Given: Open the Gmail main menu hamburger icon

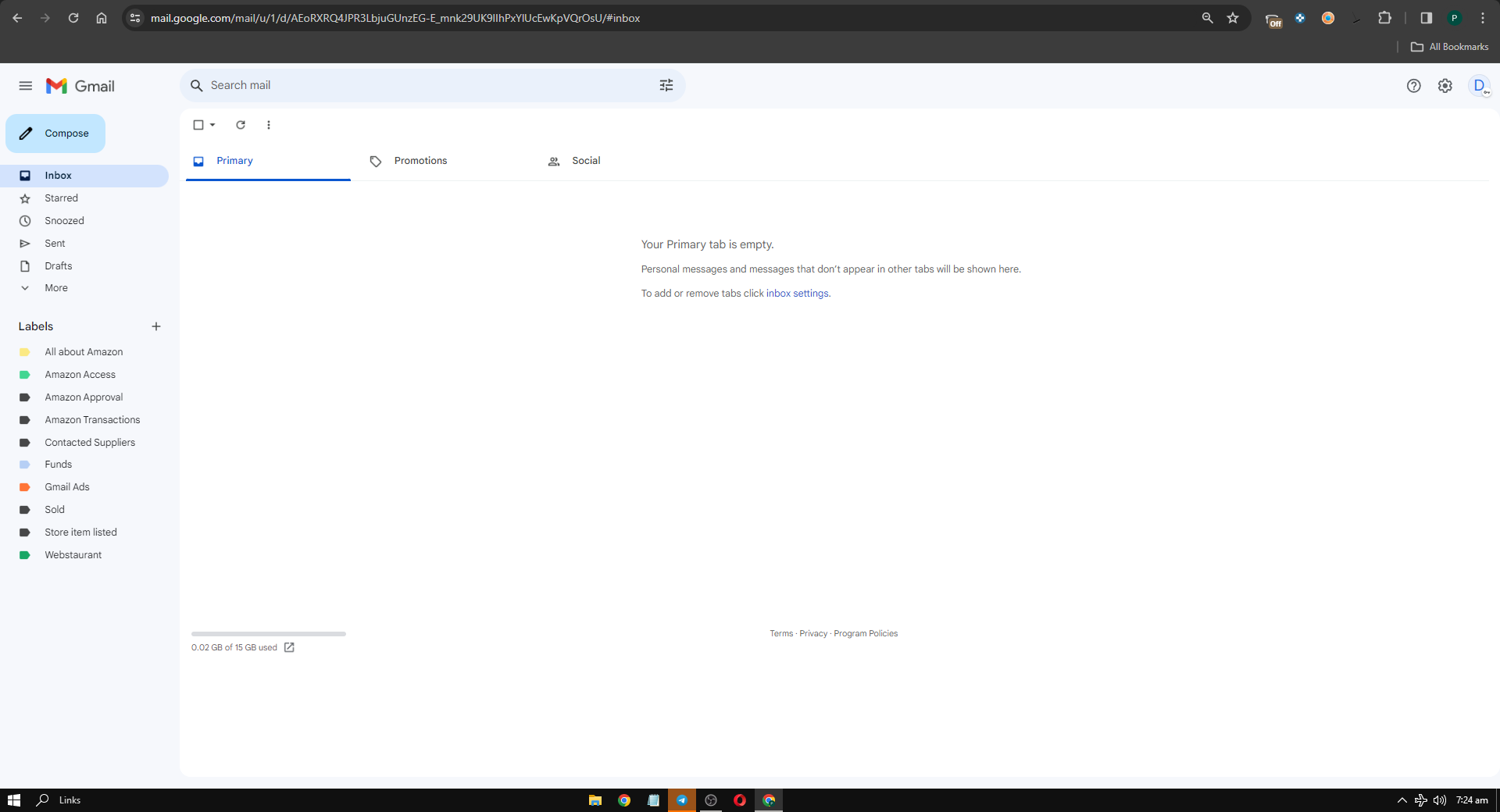Looking at the screenshot, I should (x=26, y=86).
